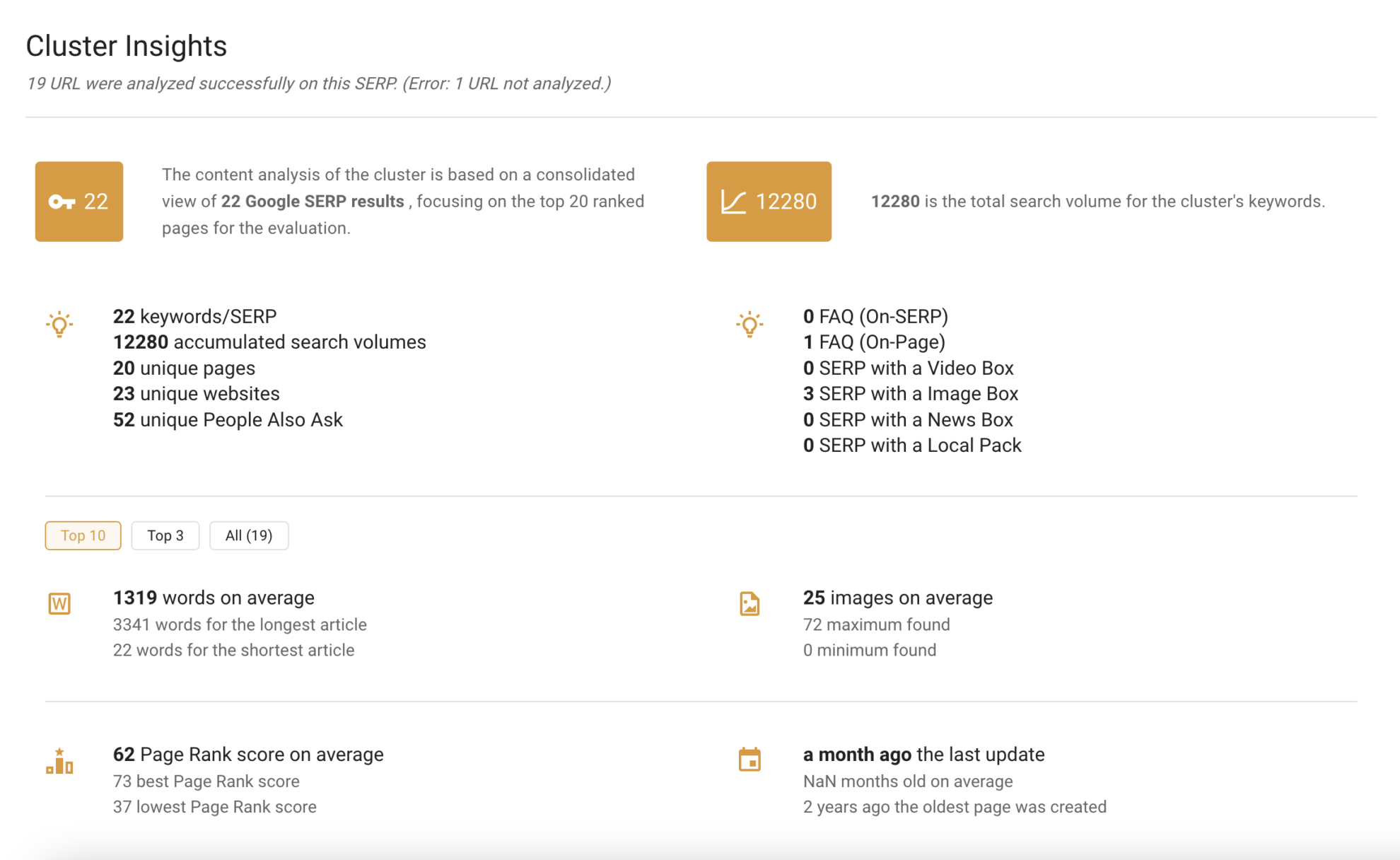Click the 1319 words on average stat

214,598
